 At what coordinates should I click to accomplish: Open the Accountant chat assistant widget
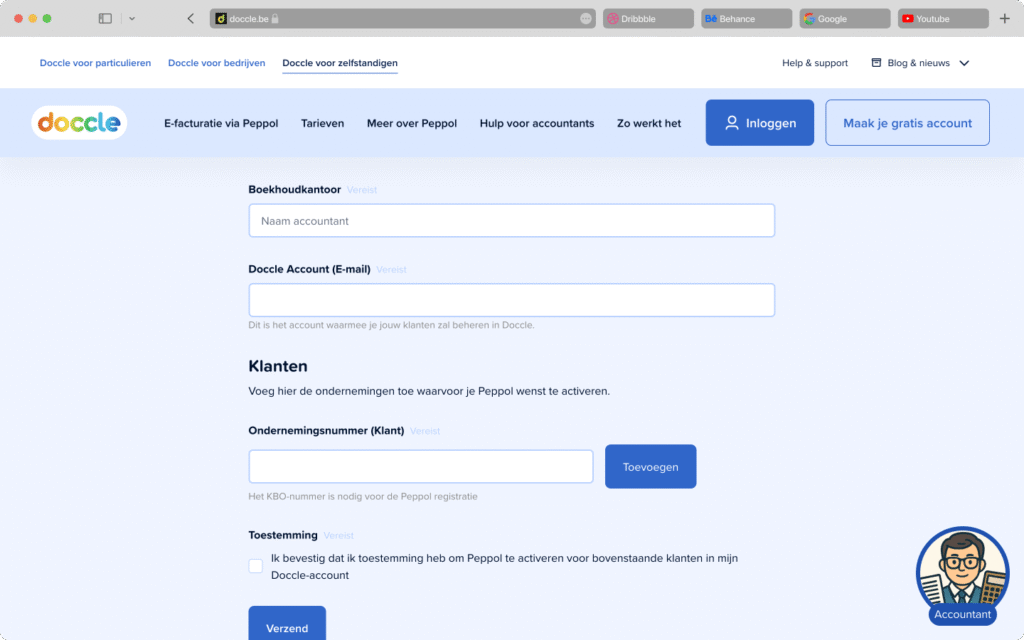coord(961,573)
